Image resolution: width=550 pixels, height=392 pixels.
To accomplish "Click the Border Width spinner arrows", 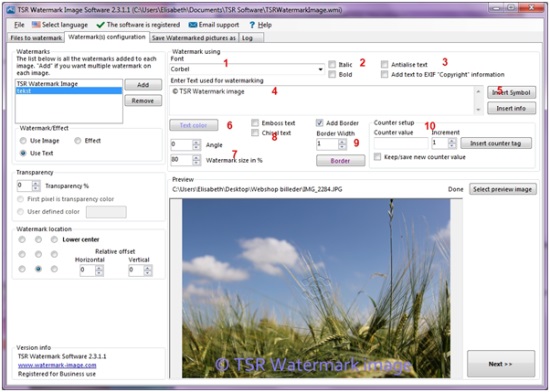I will pyautogui.click(x=342, y=144).
